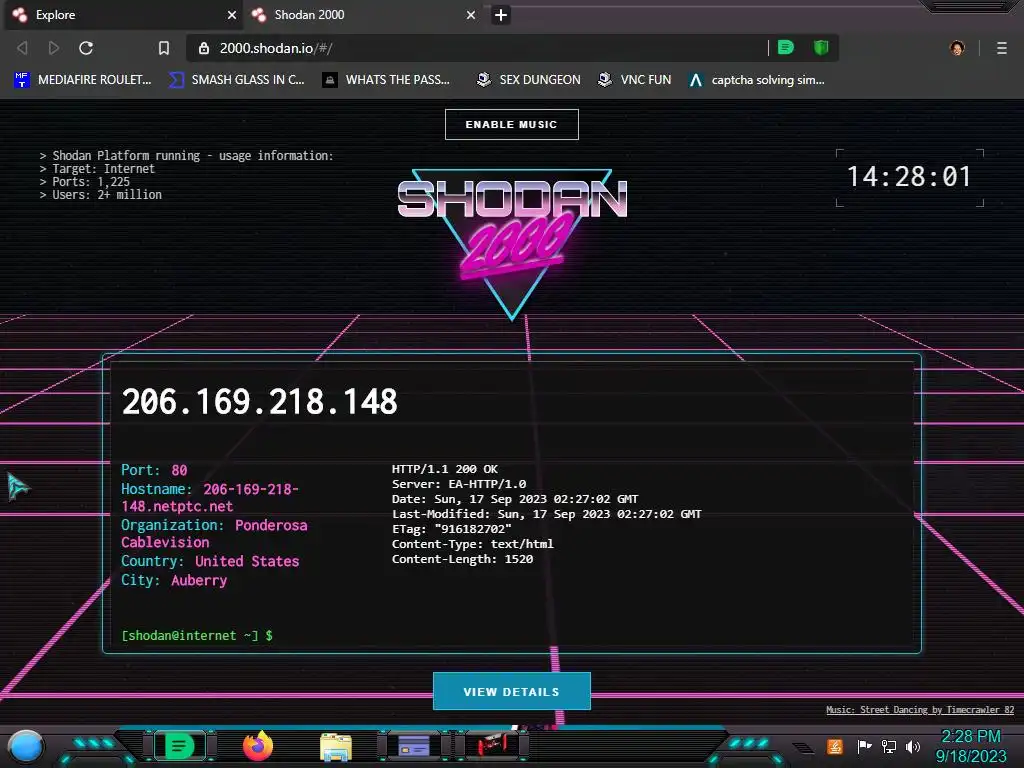Open the Start orb on the taskbar
1024x768 pixels.
pos(25,746)
